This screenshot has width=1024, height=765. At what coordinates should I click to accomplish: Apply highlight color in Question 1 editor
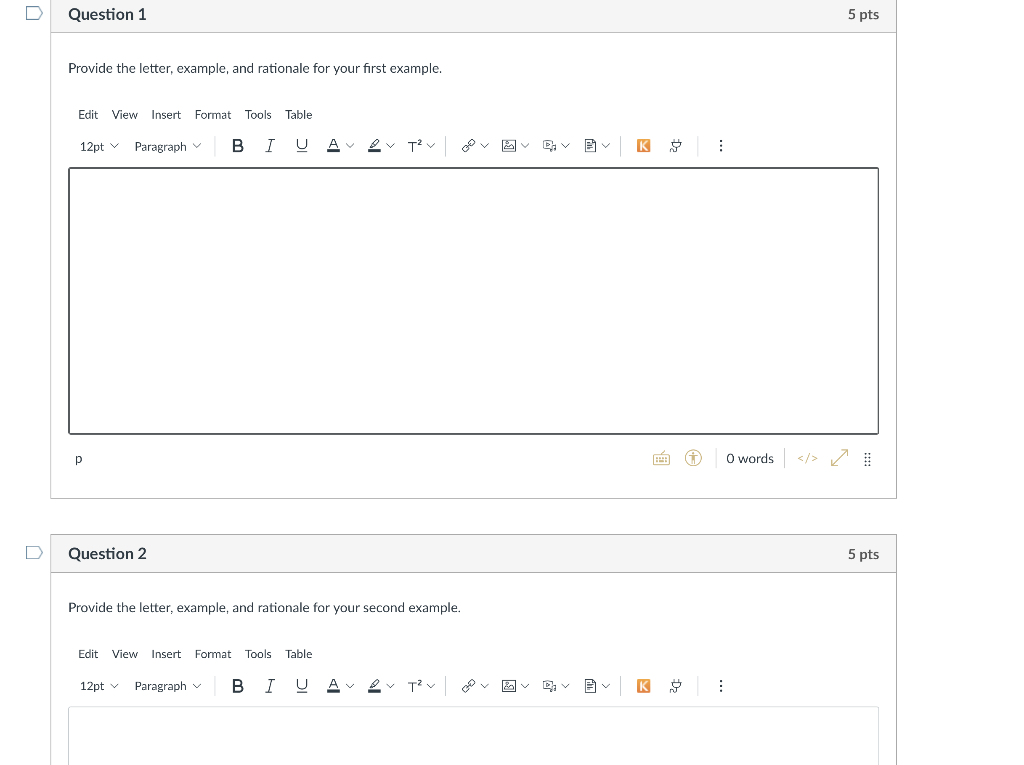click(x=374, y=146)
